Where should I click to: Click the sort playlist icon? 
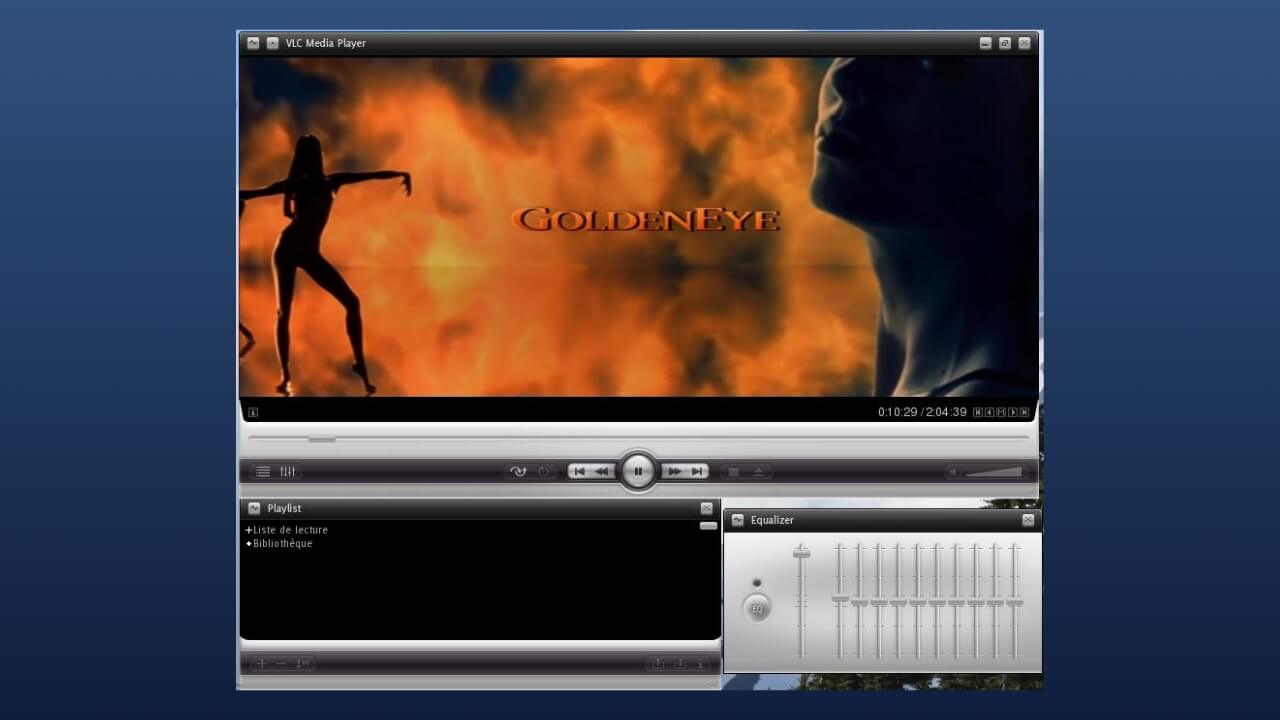pyautogui.click(x=303, y=663)
